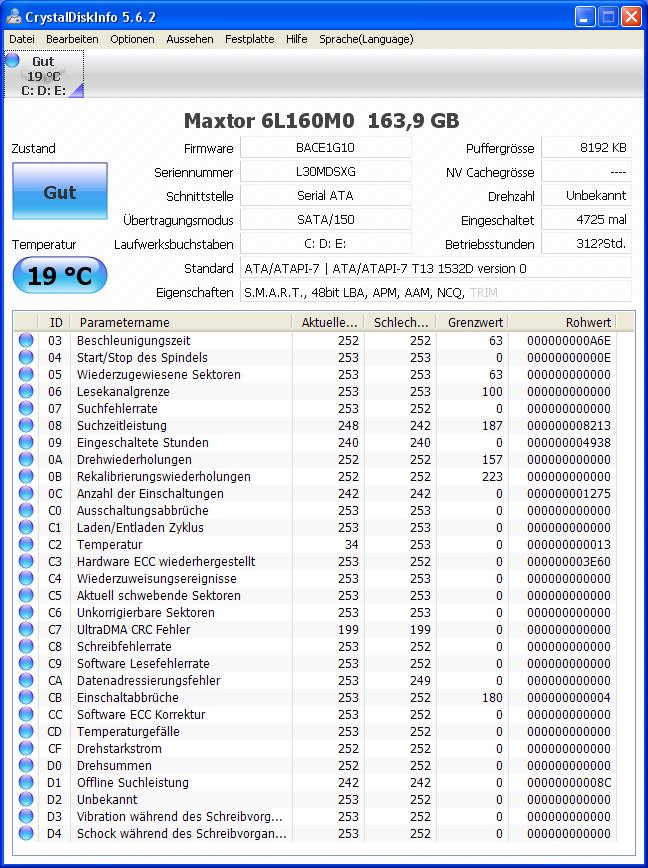
Task: Click the Standard field ATA/ATAPI-7
Action: coord(436,268)
